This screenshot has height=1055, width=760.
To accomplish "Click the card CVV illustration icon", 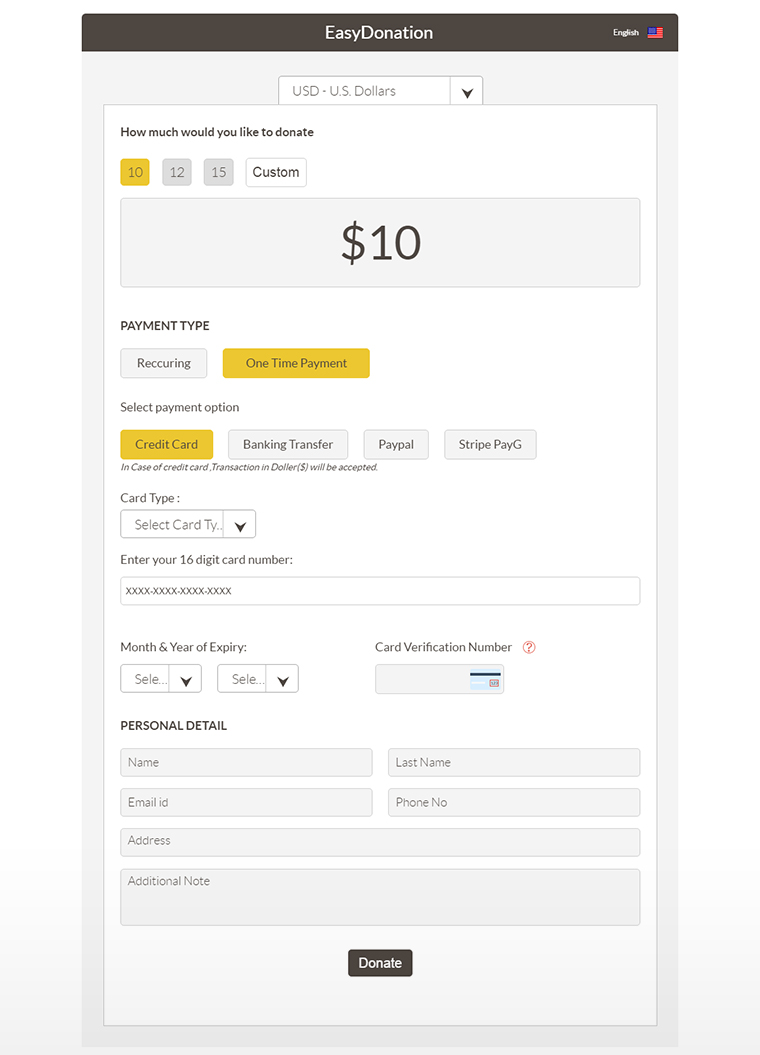I will pos(485,680).
